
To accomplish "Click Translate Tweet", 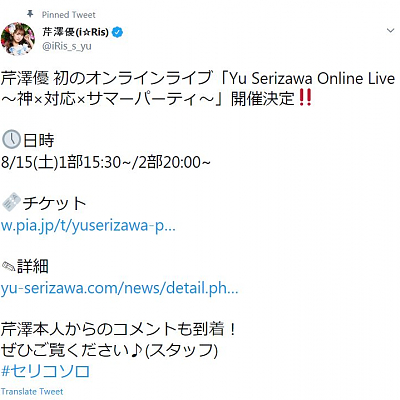I will [x=32, y=391].
